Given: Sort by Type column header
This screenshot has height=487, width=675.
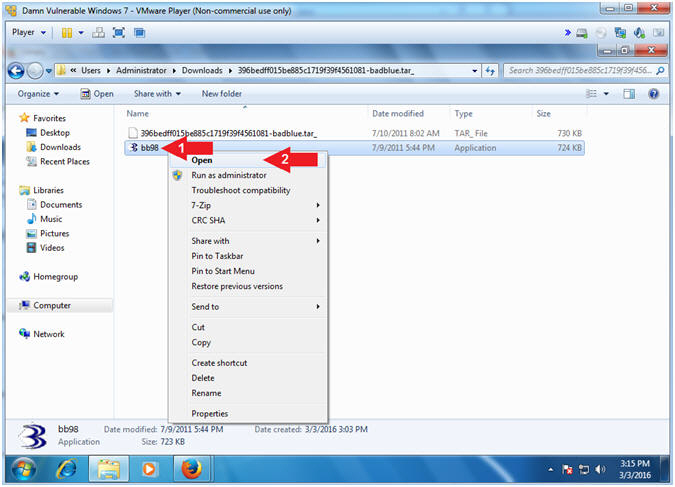Looking at the screenshot, I should (463, 114).
